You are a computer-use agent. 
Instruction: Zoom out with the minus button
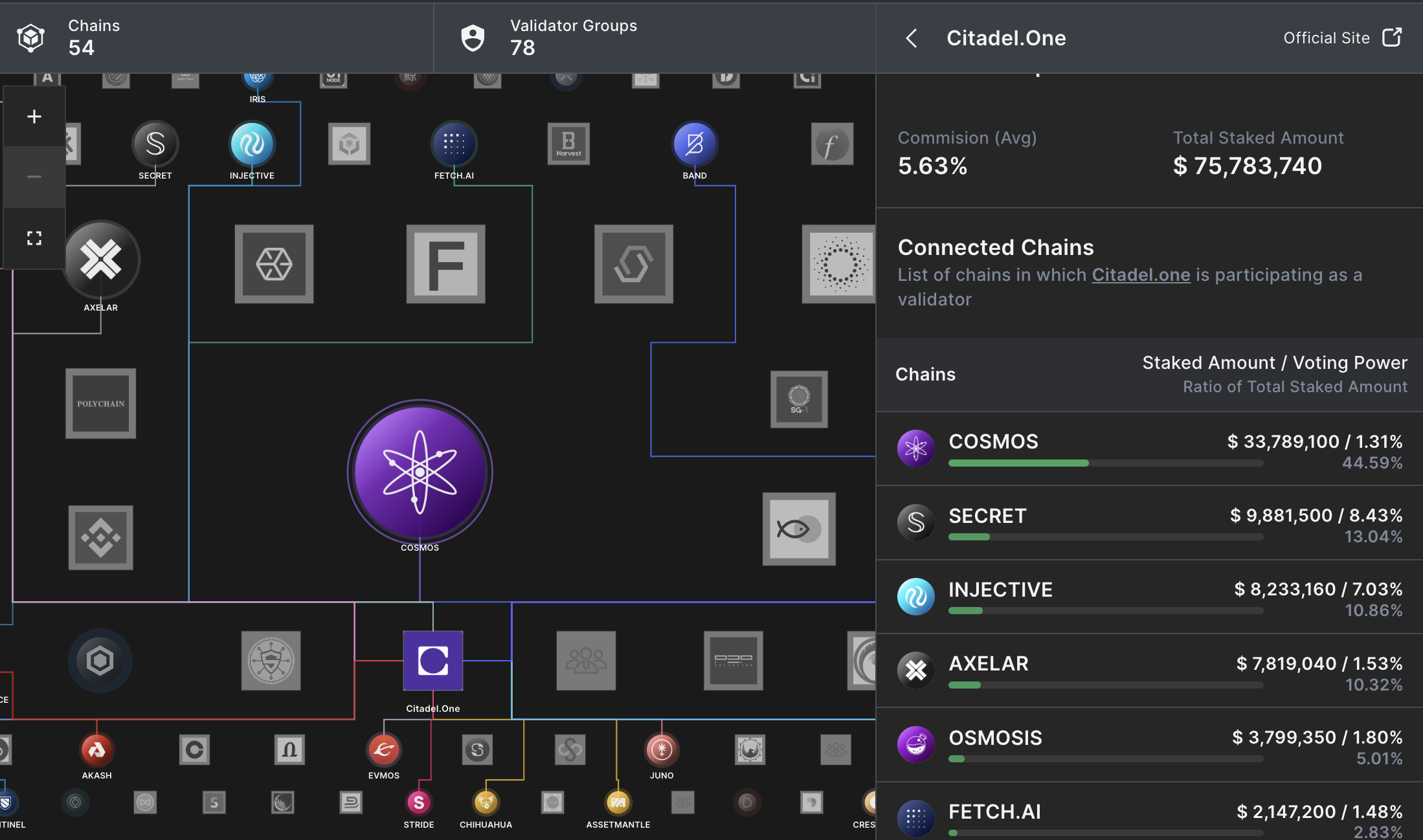click(34, 177)
